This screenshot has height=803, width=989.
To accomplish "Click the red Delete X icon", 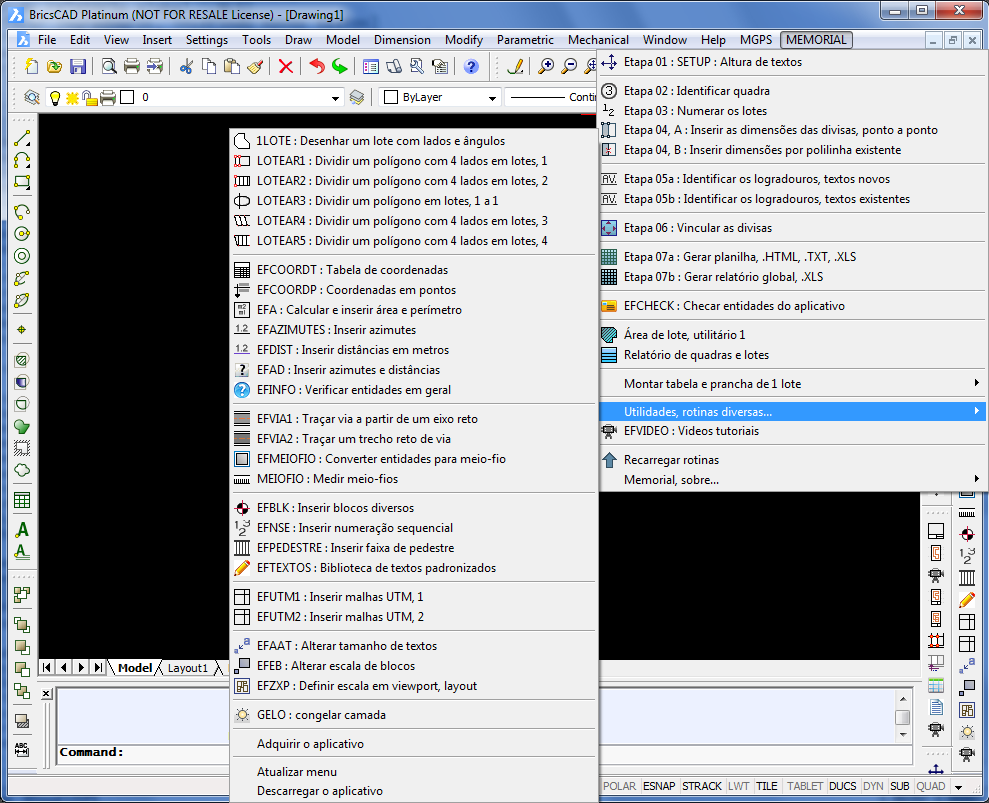I will [x=286, y=67].
